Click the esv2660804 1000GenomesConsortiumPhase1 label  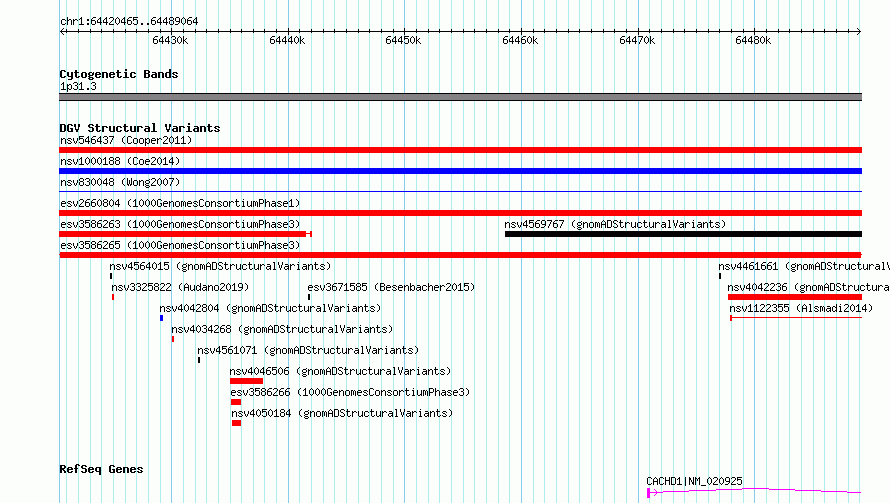click(180, 203)
